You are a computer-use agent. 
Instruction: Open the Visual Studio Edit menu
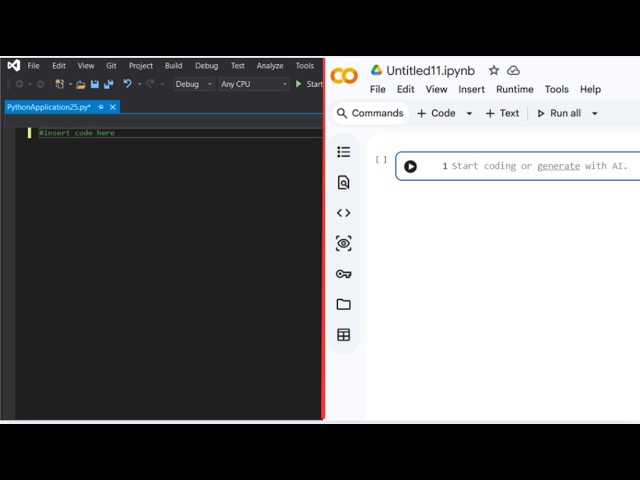point(59,66)
